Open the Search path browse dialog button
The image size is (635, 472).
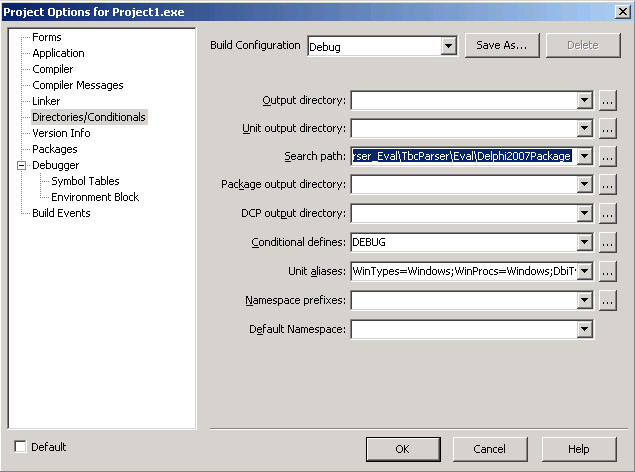(x=607, y=157)
